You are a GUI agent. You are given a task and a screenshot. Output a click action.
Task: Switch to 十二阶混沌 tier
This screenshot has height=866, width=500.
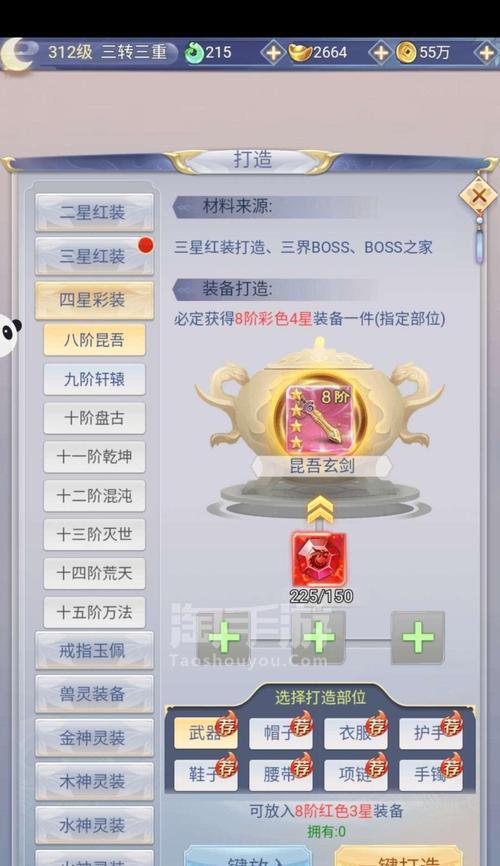click(94, 496)
